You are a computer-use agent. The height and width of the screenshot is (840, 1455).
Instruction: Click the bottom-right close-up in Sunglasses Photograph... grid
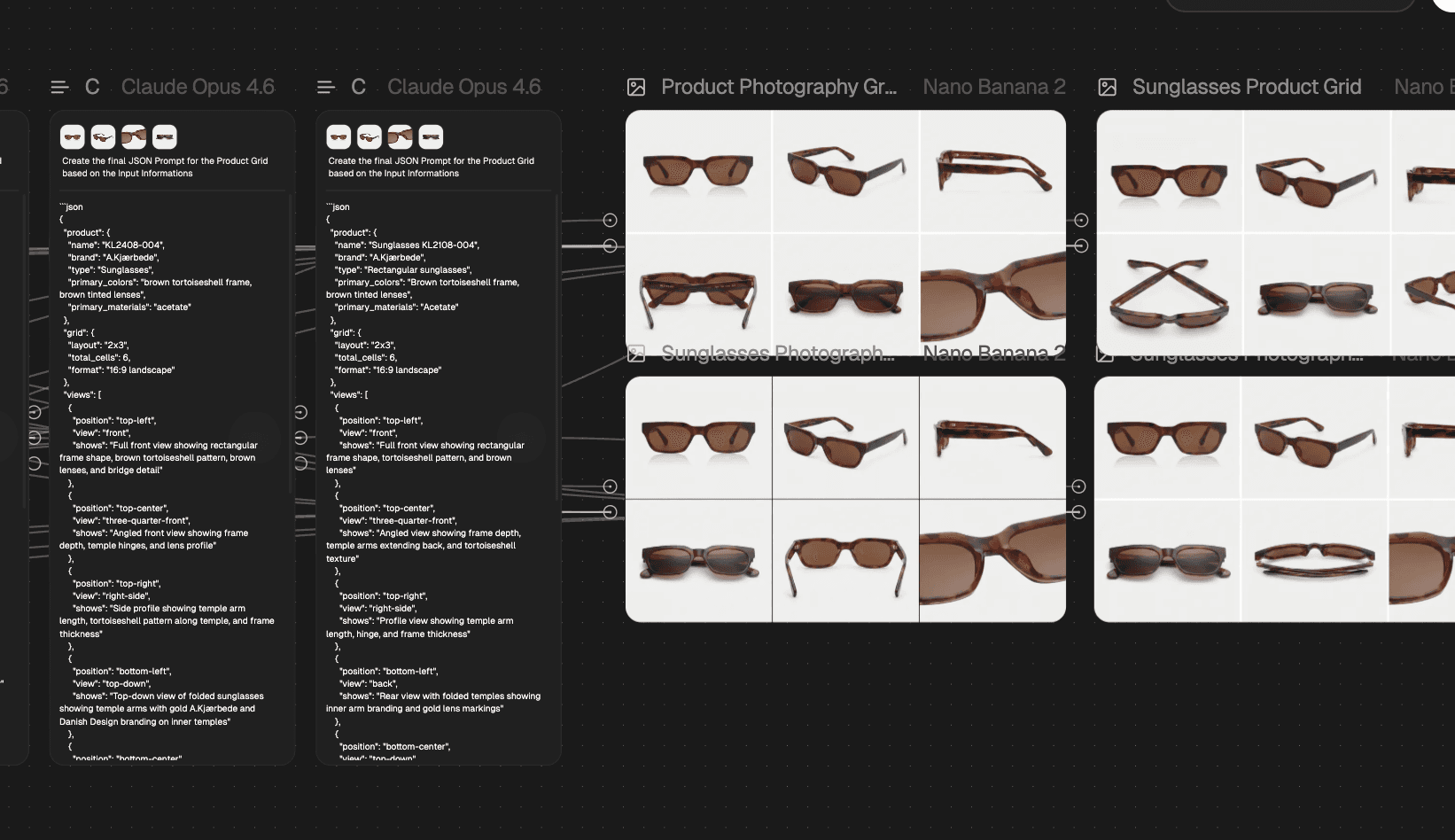pos(993,561)
